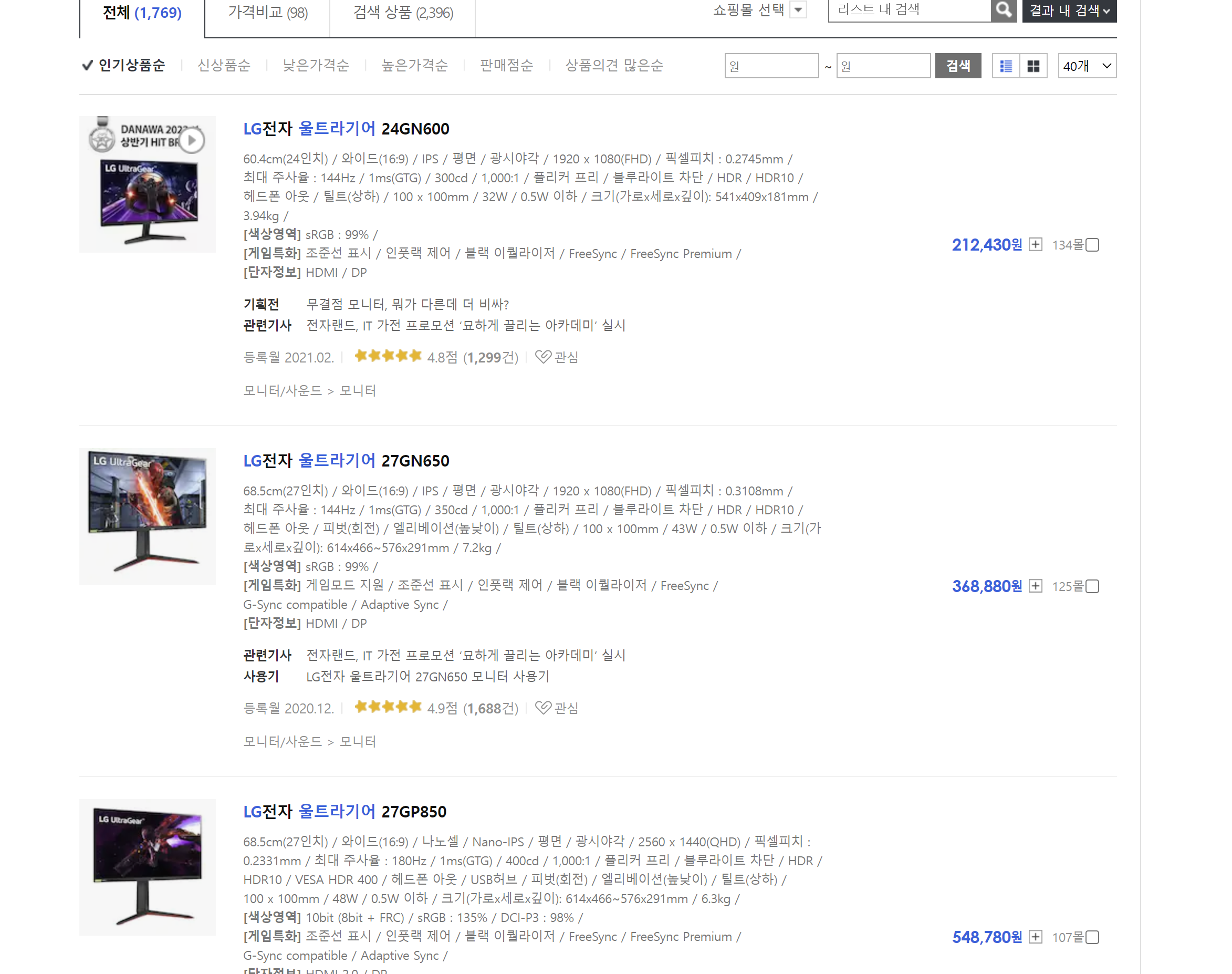This screenshot has width=1232, height=974.
Task: Click the minimum price input field
Action: click(771, 66)
